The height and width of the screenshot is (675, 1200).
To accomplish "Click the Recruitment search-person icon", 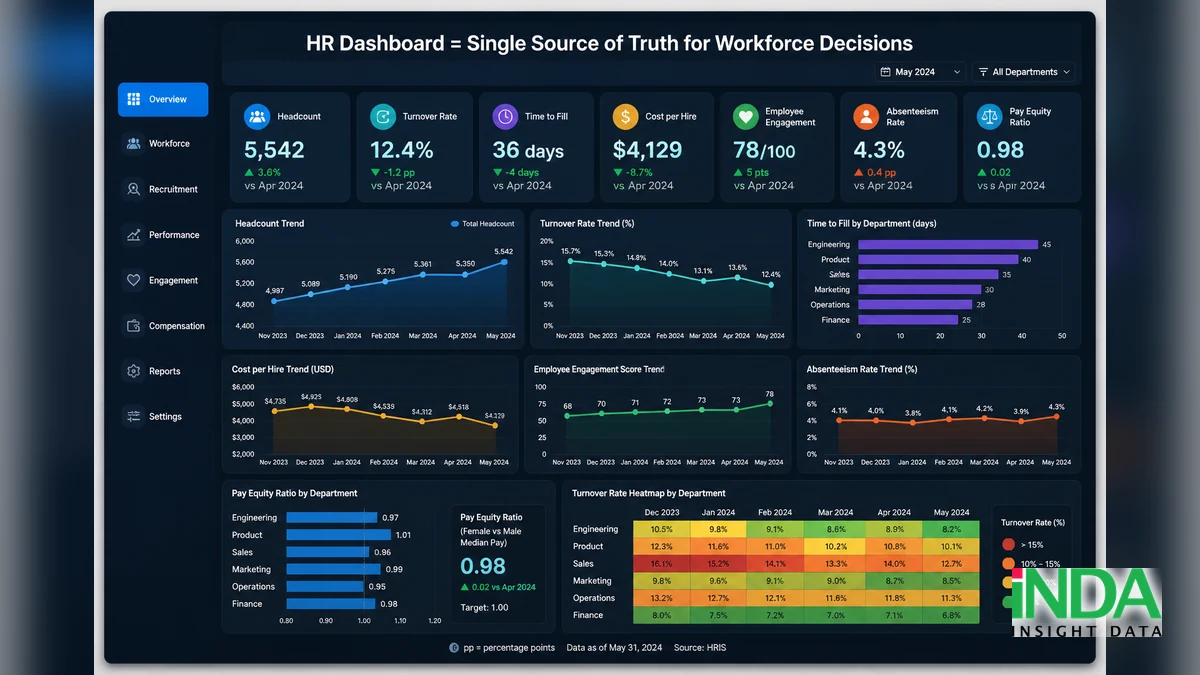I will click(x=134, y=189).
